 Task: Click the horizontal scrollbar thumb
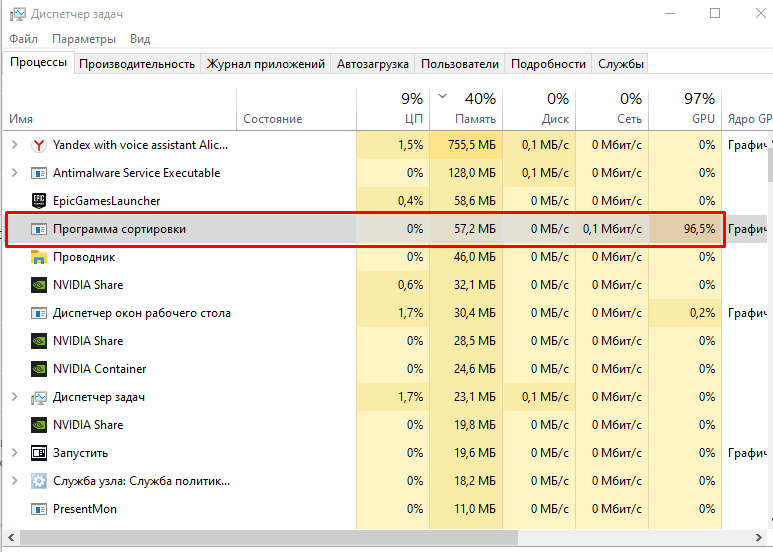[269, 537]
